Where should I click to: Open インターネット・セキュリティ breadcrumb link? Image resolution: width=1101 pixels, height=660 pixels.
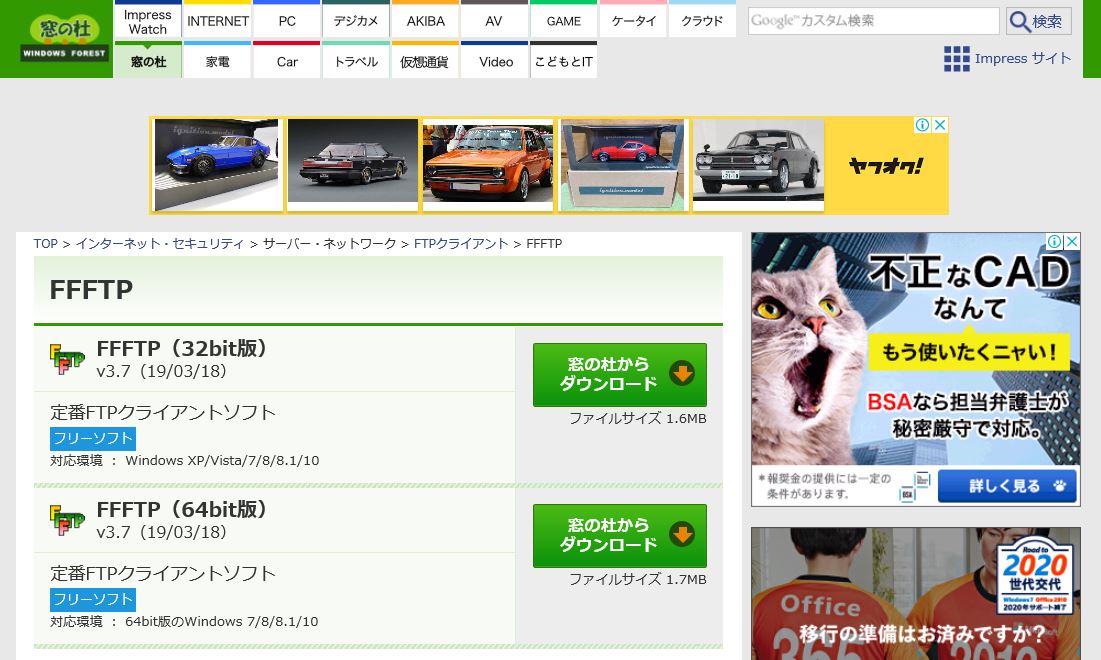coord(159,244)
